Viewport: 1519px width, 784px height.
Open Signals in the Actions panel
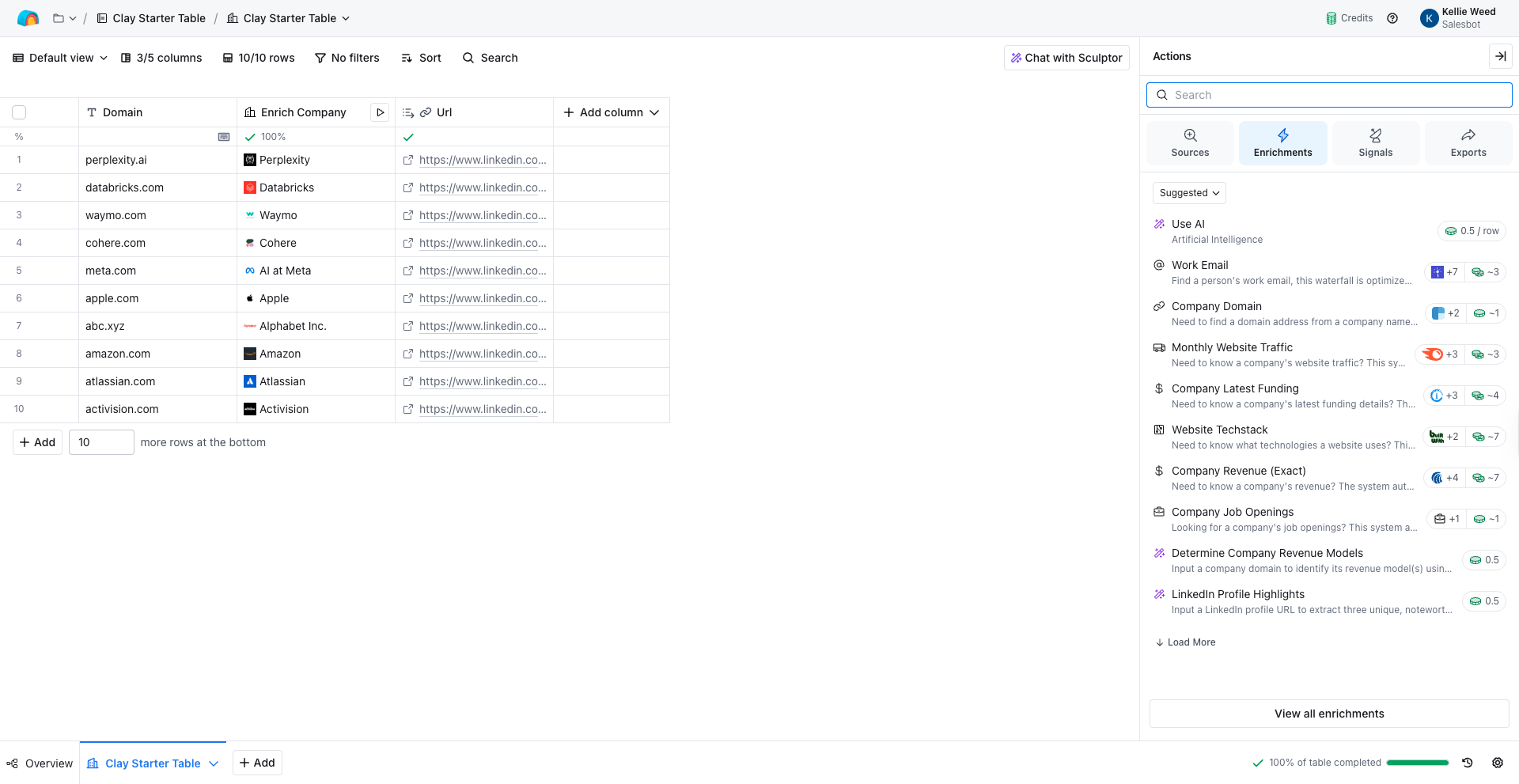[x=1375, y=143]
